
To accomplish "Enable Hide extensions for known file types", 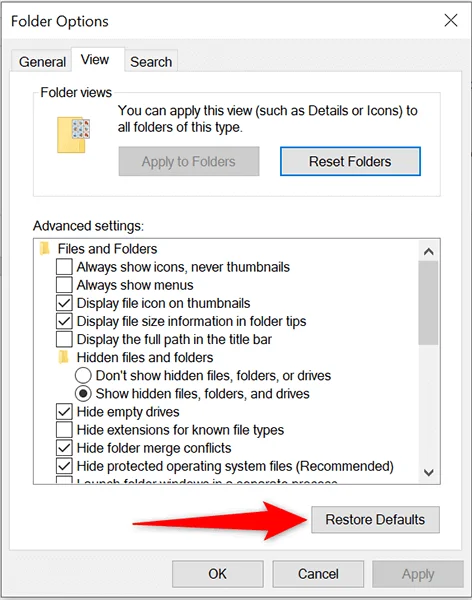I will 64,430.
